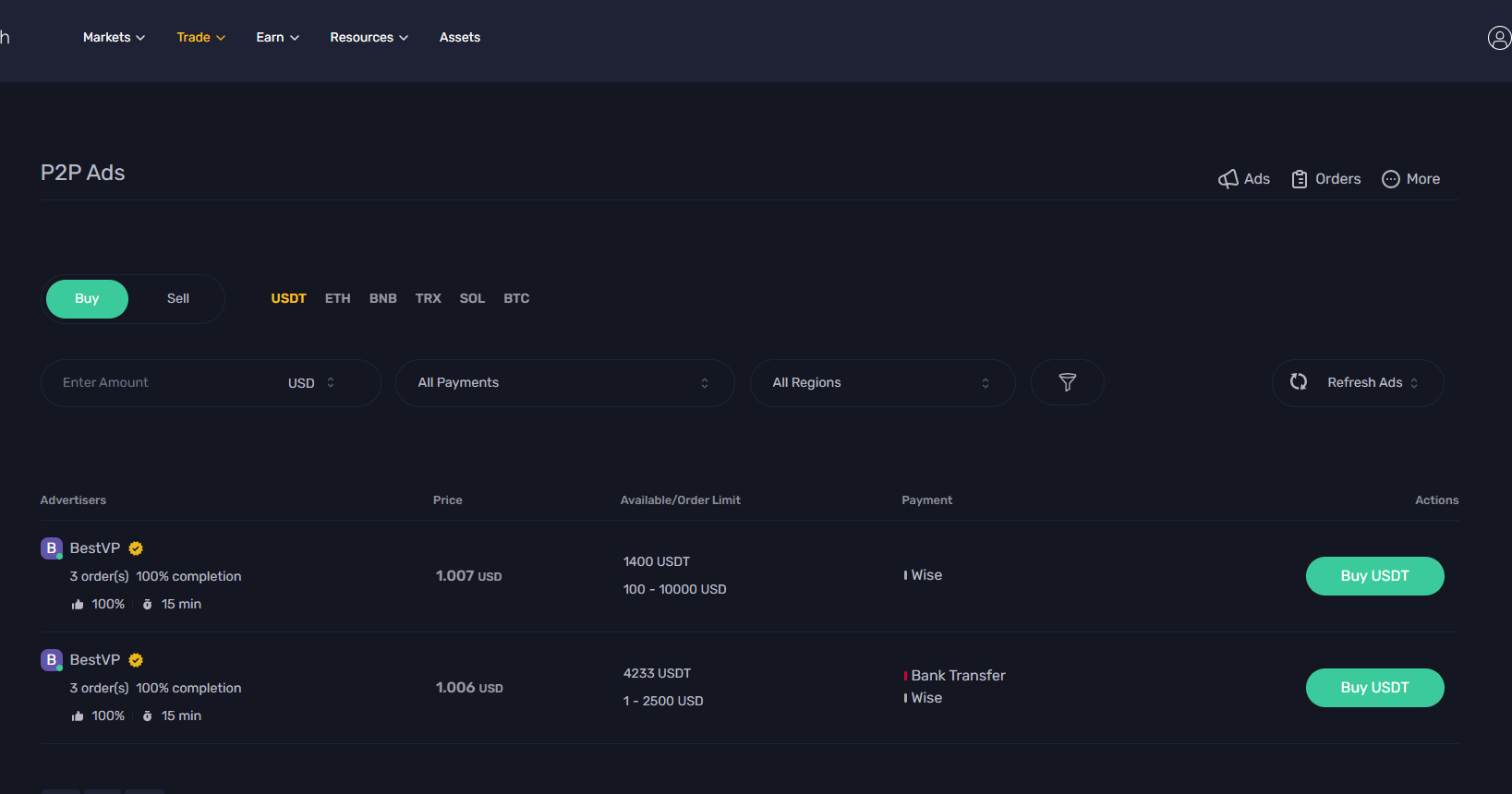1512x794 pixels.
Task: Expand the USD currency selector
Action: (x=311, y=383)
